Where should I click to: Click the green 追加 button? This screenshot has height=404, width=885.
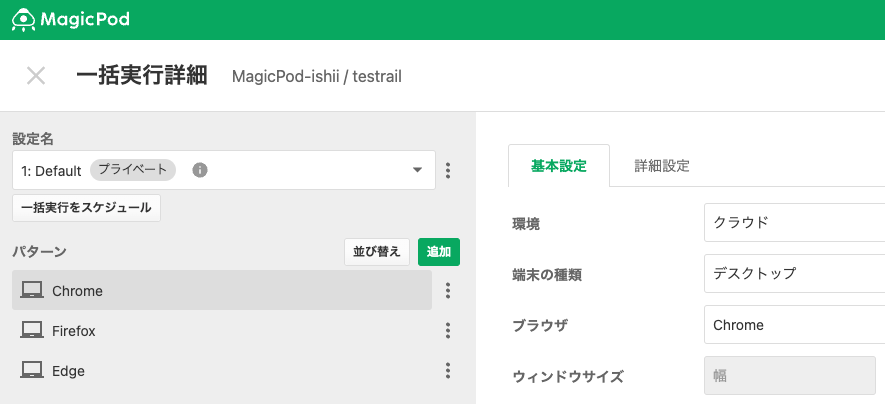click(439, 252)
